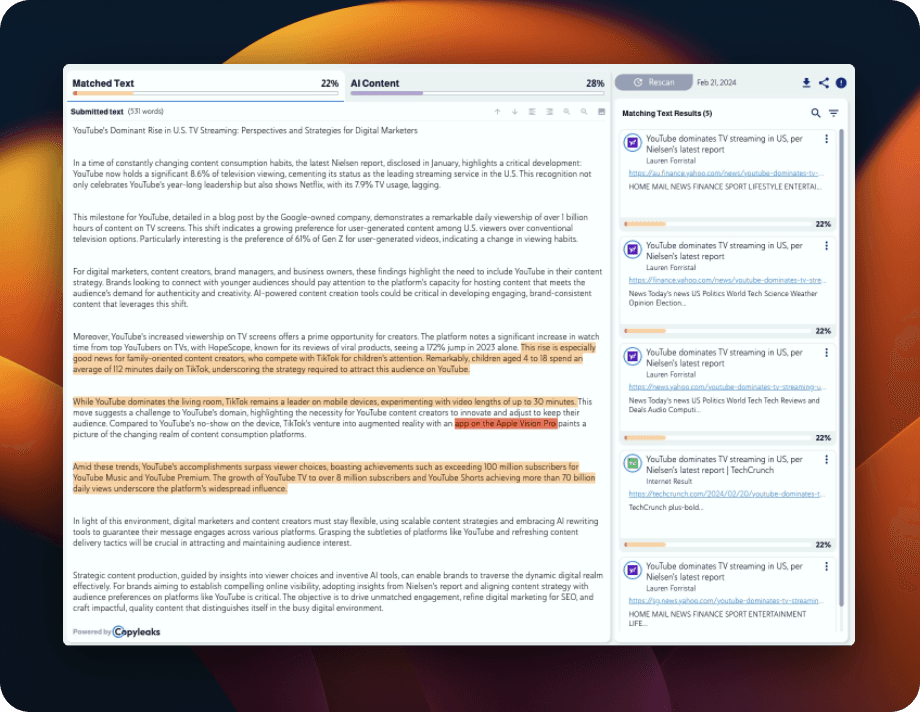Search within Matching Text Results
The image size is (920, 712).
point(816,114)
